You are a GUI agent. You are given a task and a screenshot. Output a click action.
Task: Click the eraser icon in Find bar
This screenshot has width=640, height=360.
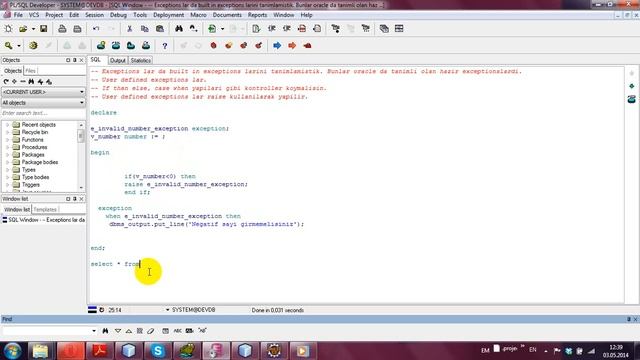pyautogui.click(x=151, y=331)
